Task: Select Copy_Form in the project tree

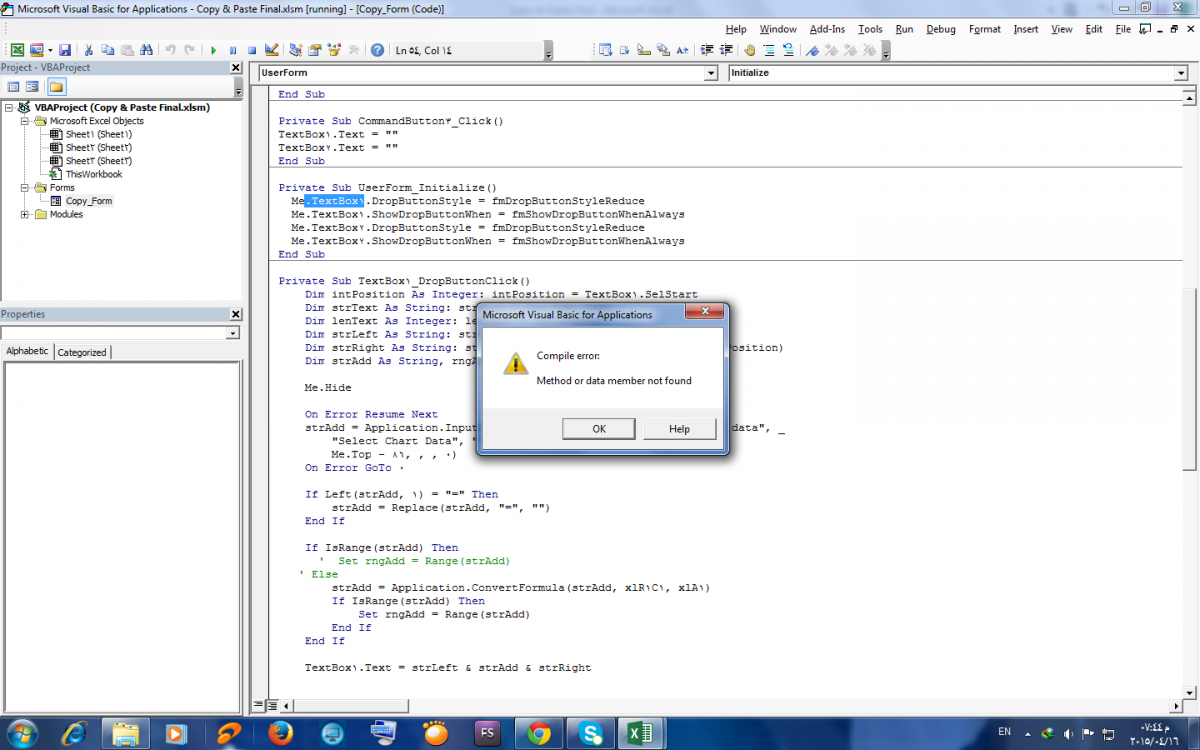Action: point(89,201)
